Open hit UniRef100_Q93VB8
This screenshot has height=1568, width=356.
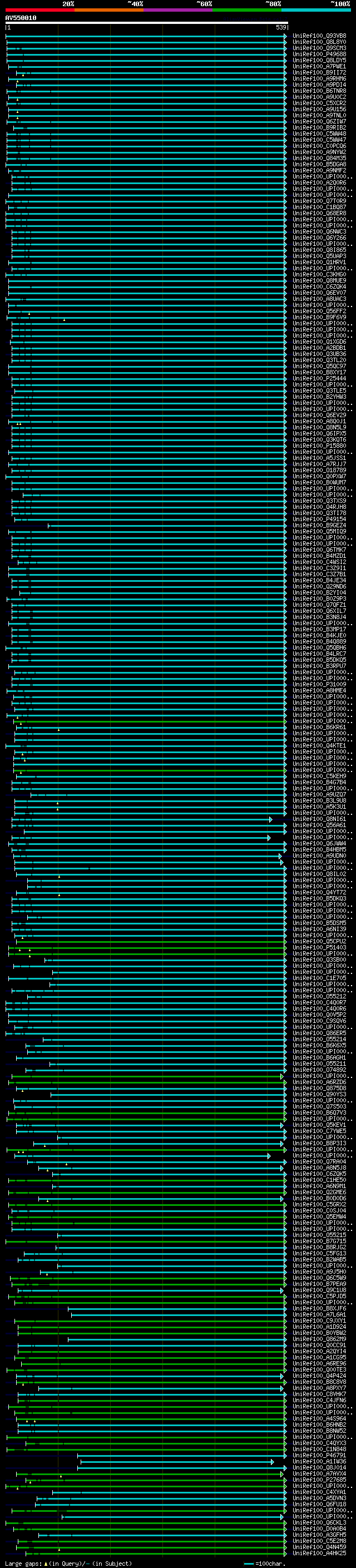point(319,36)
